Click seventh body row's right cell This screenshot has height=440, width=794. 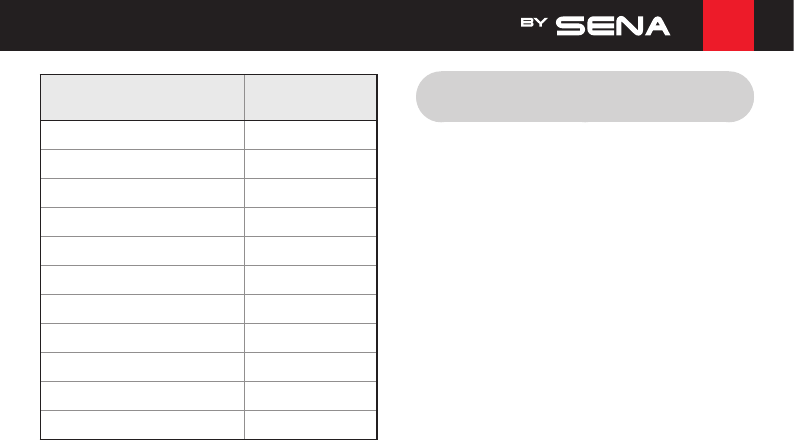(310, 309)
